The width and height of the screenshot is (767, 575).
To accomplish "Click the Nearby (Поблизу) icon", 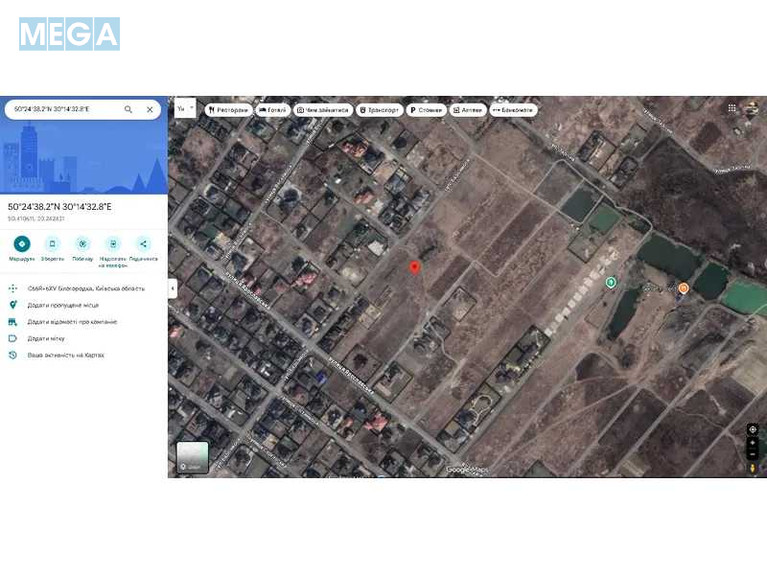I will click(83, 244).
